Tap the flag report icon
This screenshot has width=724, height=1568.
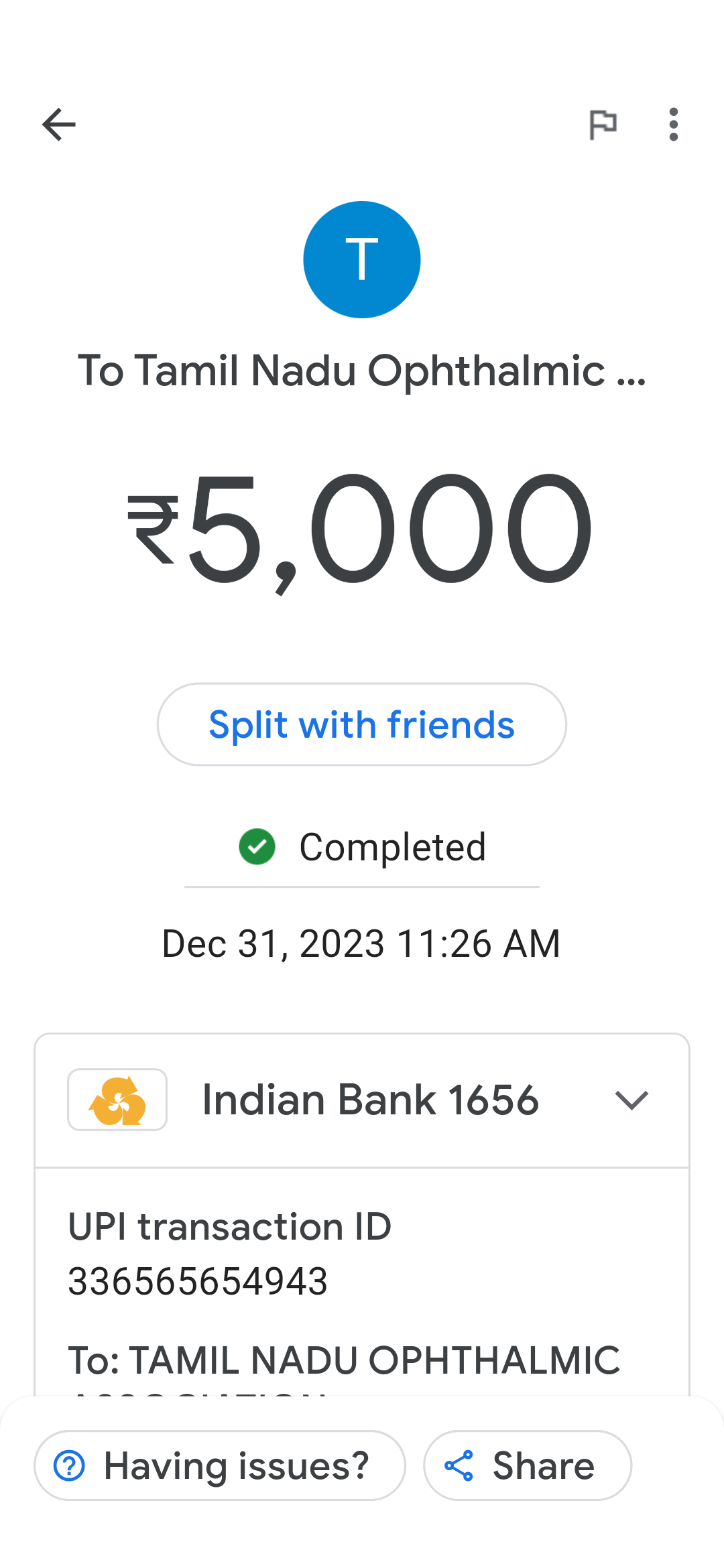[603, 125]
